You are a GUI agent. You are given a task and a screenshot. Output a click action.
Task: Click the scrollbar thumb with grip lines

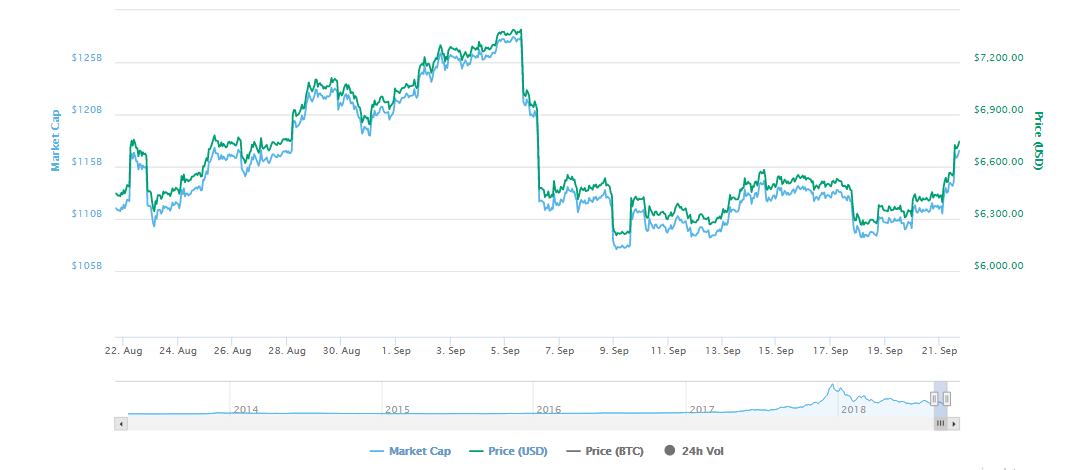point(940,424)
